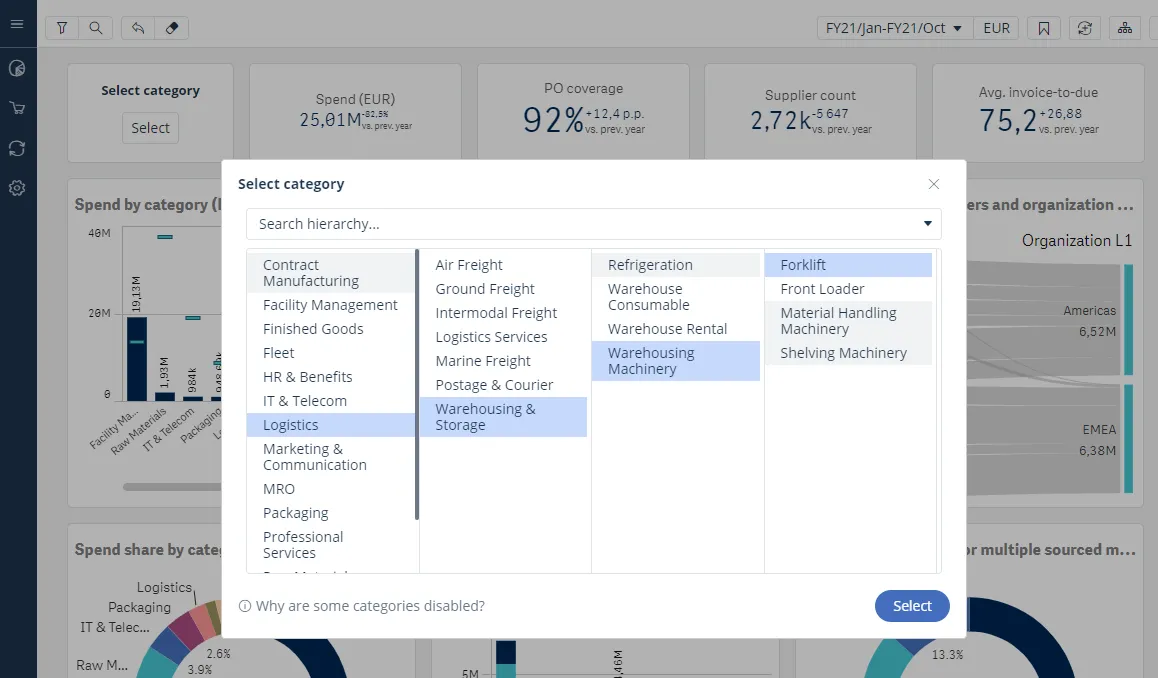Open the shopping cart sidebar icon
This screenshot has height=678, width=1158.
(x=17, y=108)
